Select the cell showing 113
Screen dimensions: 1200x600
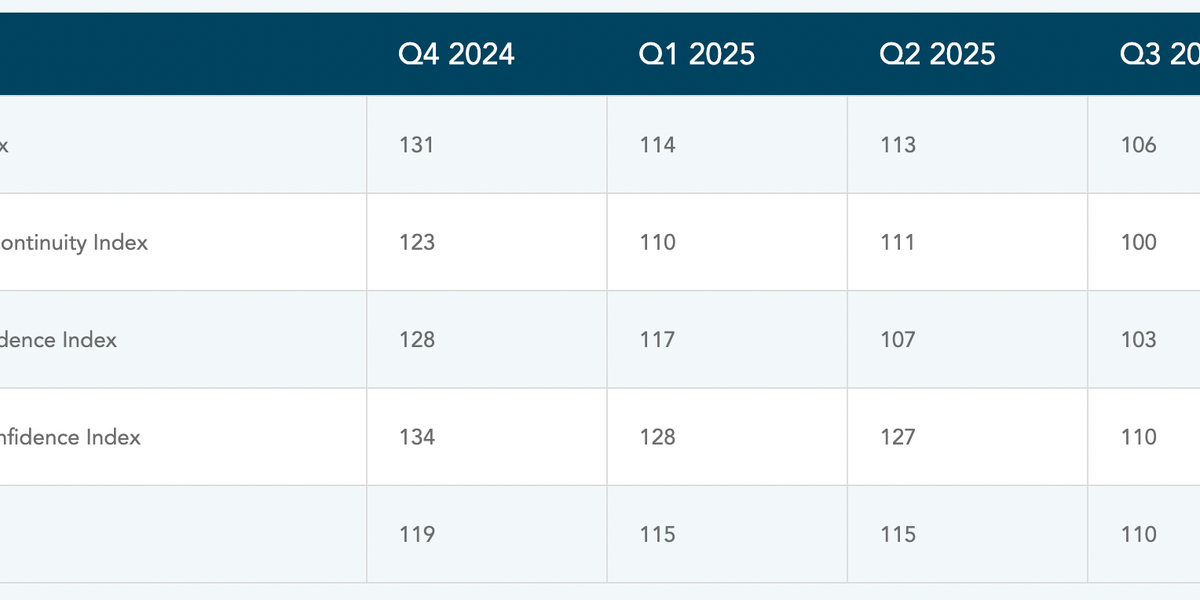click(x=898, y=145)
